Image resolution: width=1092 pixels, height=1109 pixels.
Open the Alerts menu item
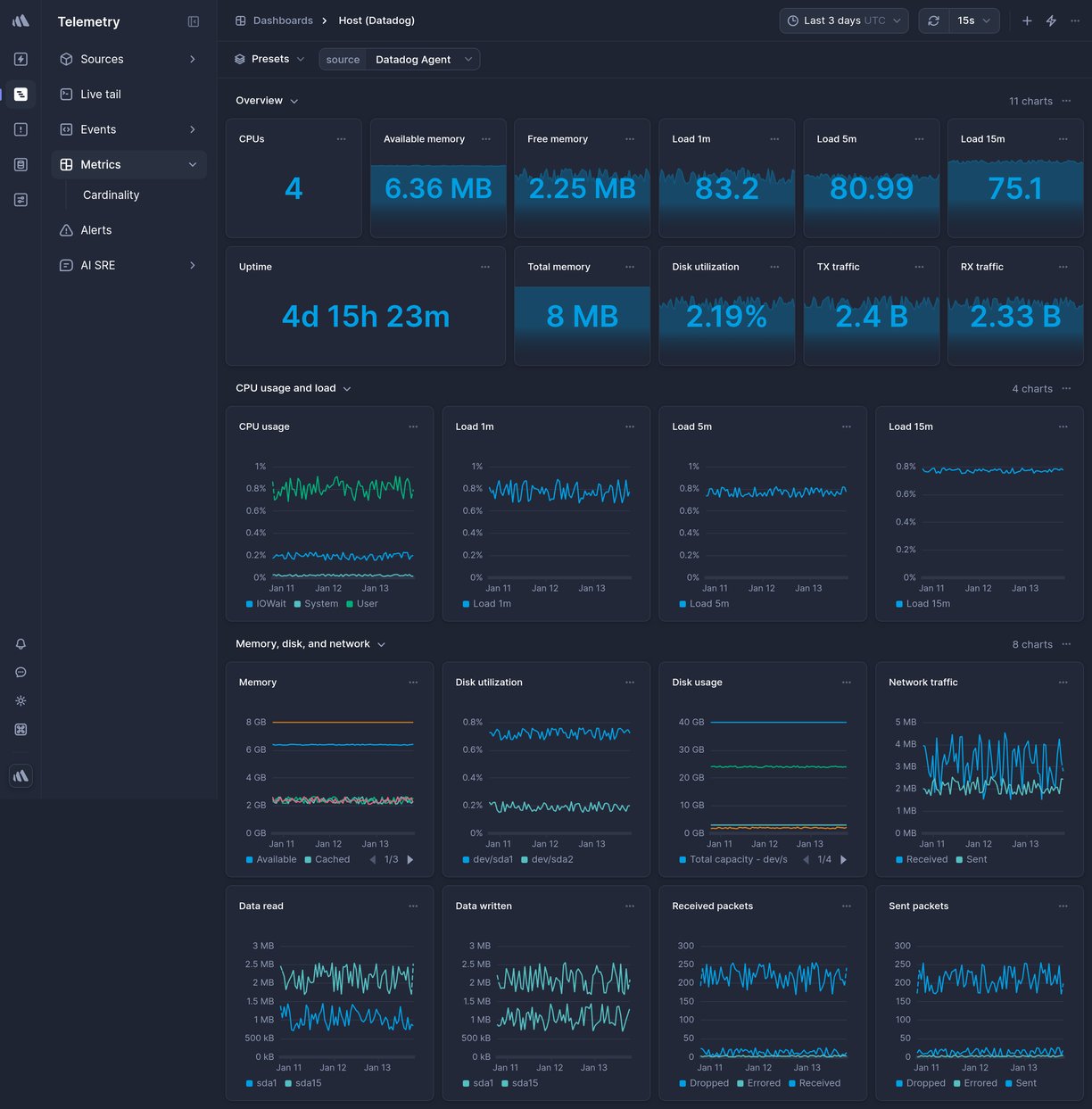pos(95,229)
